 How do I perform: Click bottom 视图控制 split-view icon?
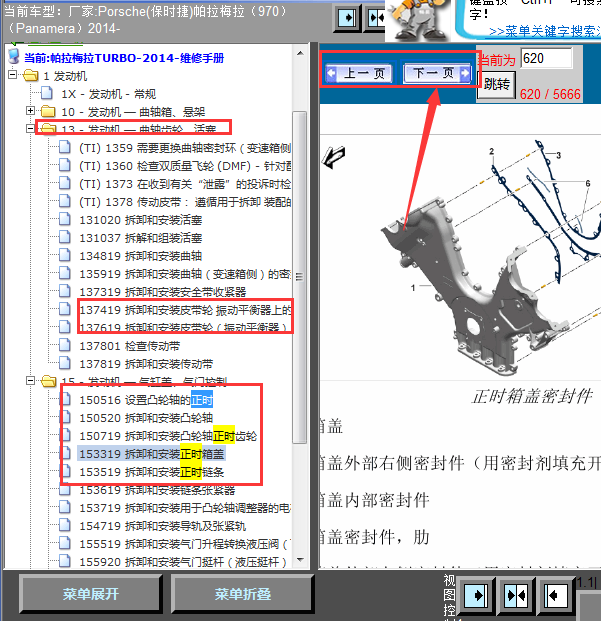(516, 596)
